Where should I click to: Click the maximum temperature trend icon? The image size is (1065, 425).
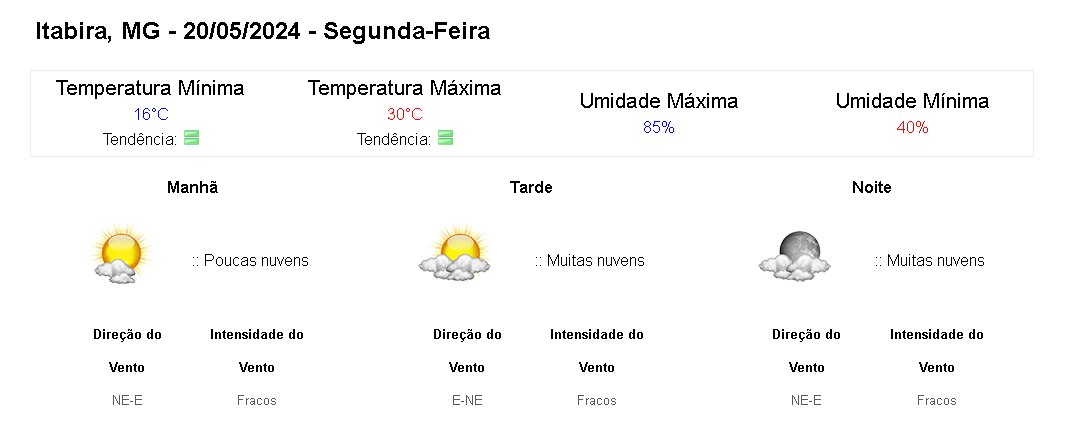tap(446, 138)
